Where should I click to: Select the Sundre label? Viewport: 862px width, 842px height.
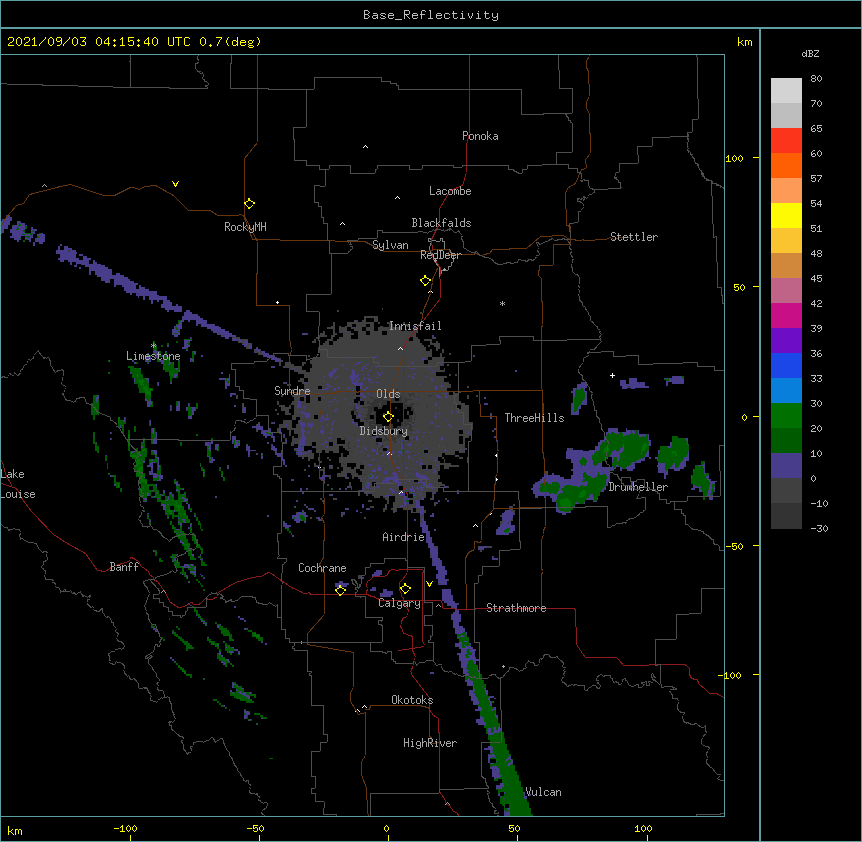tap(292, 391)
